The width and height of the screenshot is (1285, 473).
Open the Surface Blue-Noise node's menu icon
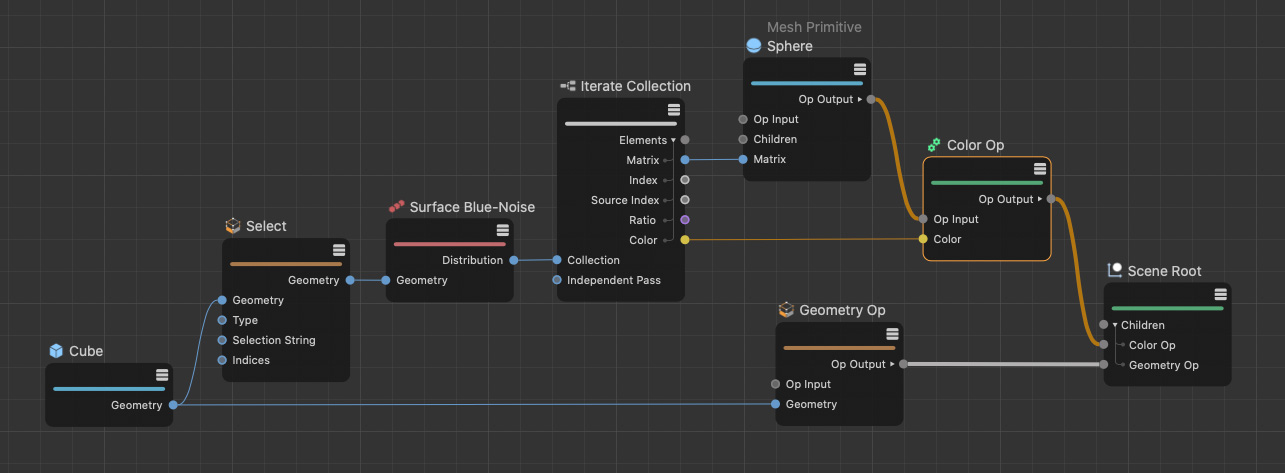[x=502, y=230]
